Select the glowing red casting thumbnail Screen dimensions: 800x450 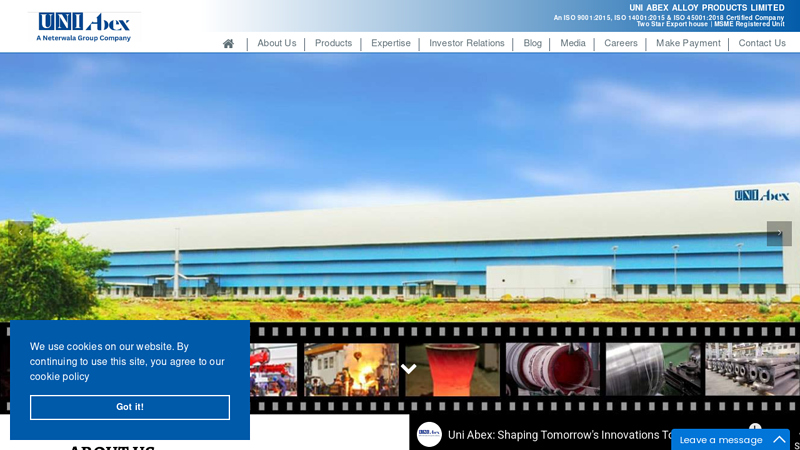click(452, 369)
